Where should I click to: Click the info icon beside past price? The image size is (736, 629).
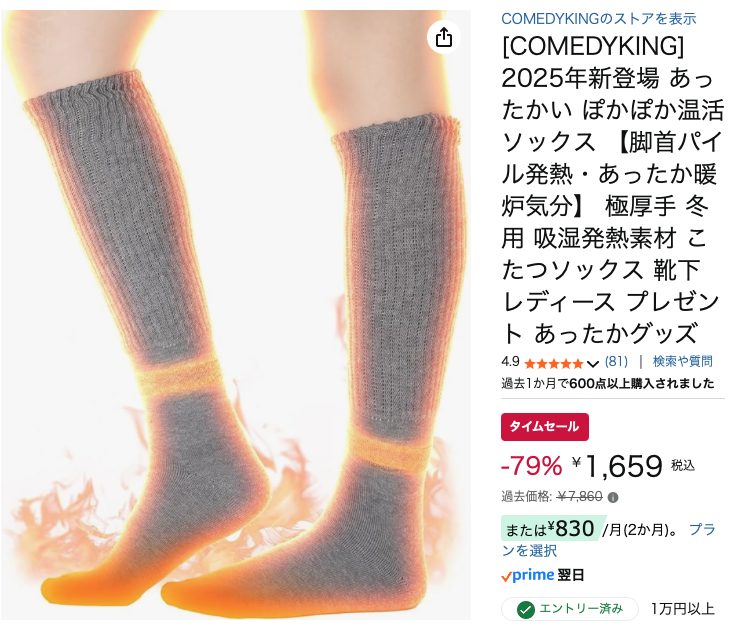613,498
